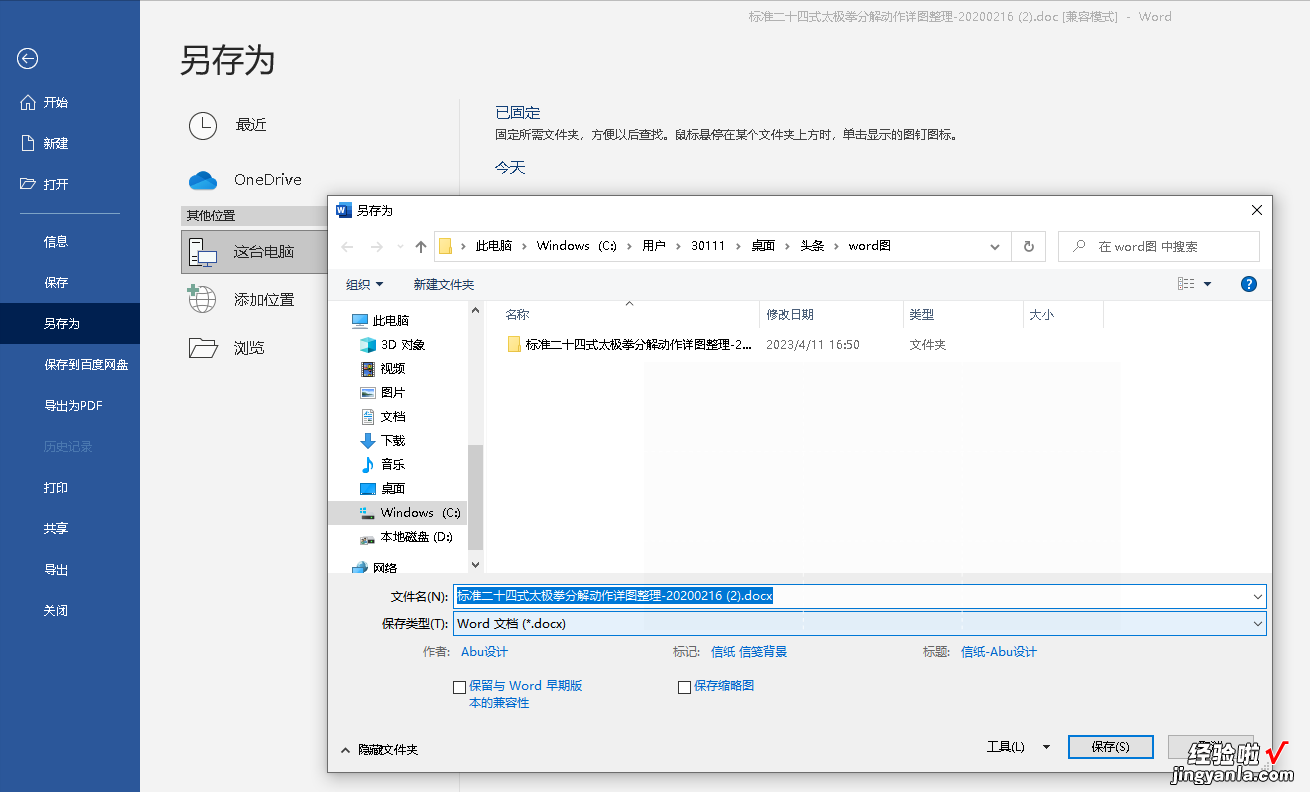Open the 导出 page in the sidebar
1310x792 pixels.
[x=56, y=569]
